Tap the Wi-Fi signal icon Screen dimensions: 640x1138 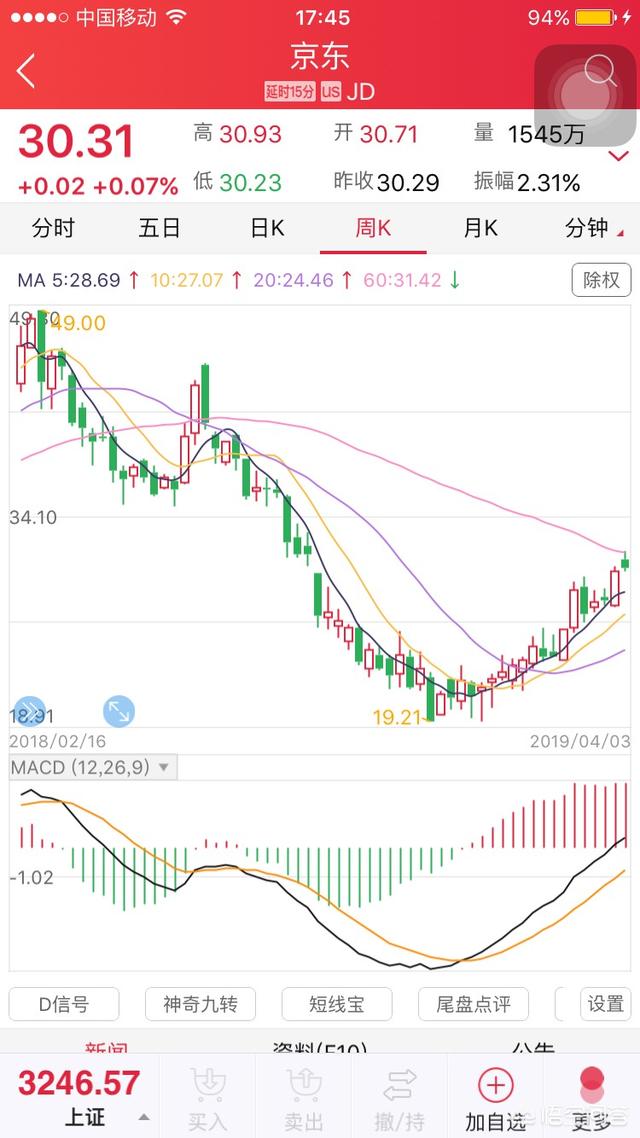point(176,17)
